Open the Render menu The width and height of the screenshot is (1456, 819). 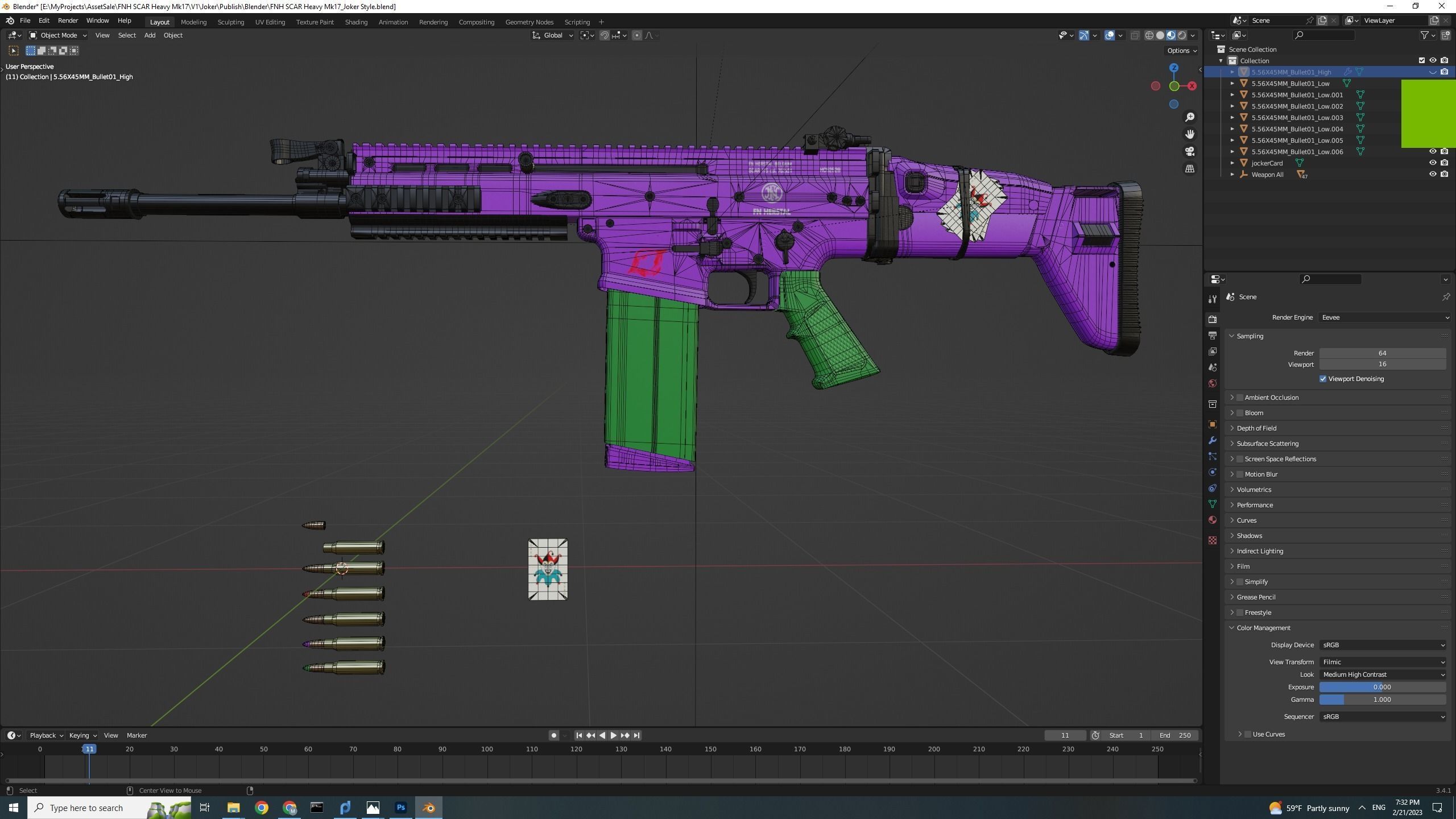click(68, 20)
